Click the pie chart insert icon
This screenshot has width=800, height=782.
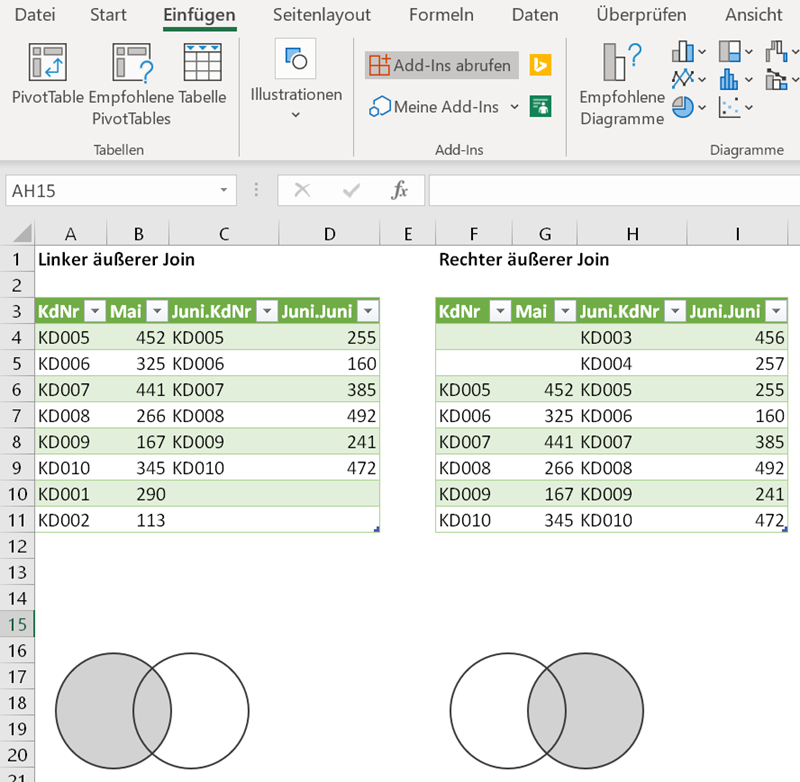coord(683,107)
